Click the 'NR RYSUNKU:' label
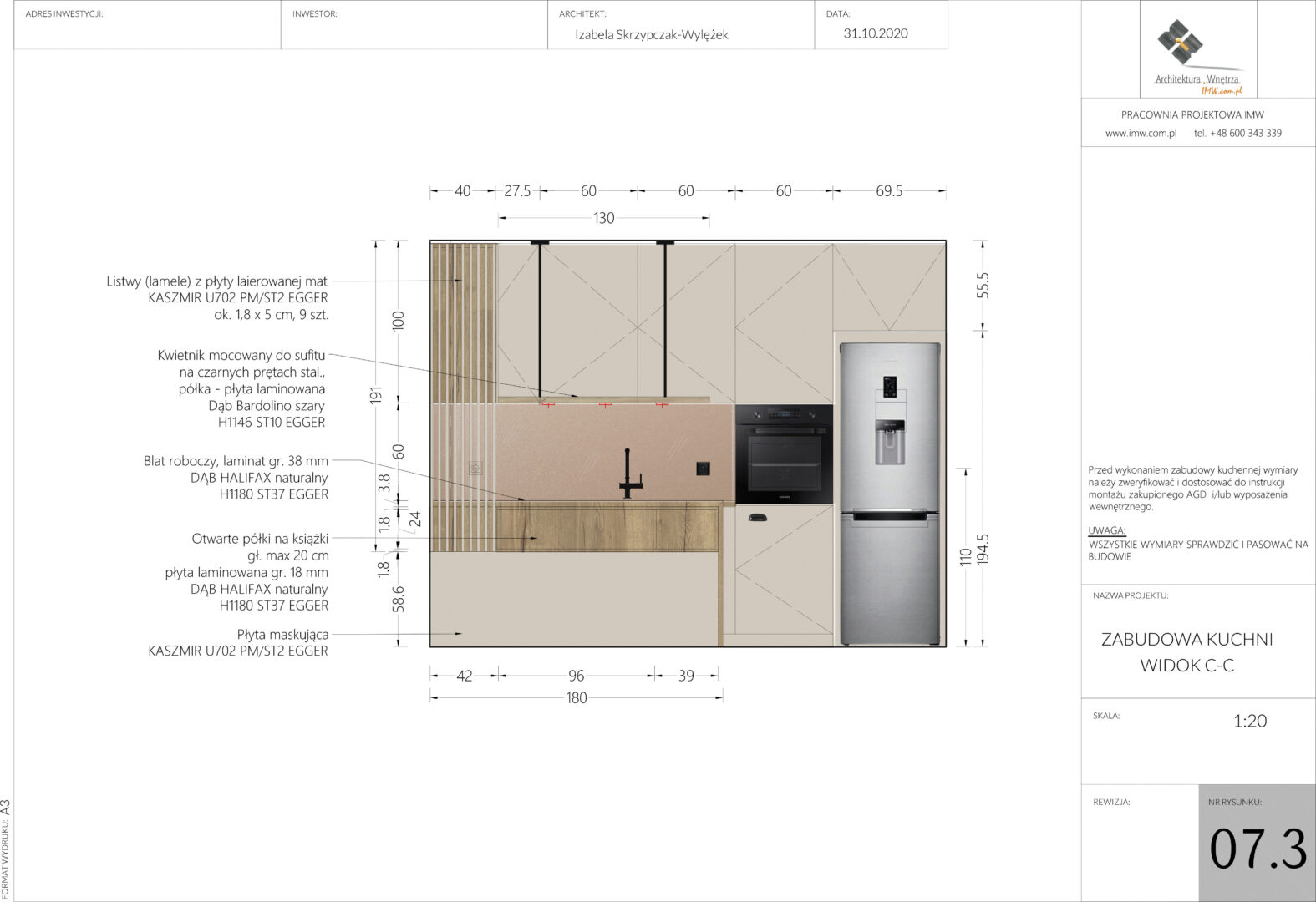 point(1235,803)
